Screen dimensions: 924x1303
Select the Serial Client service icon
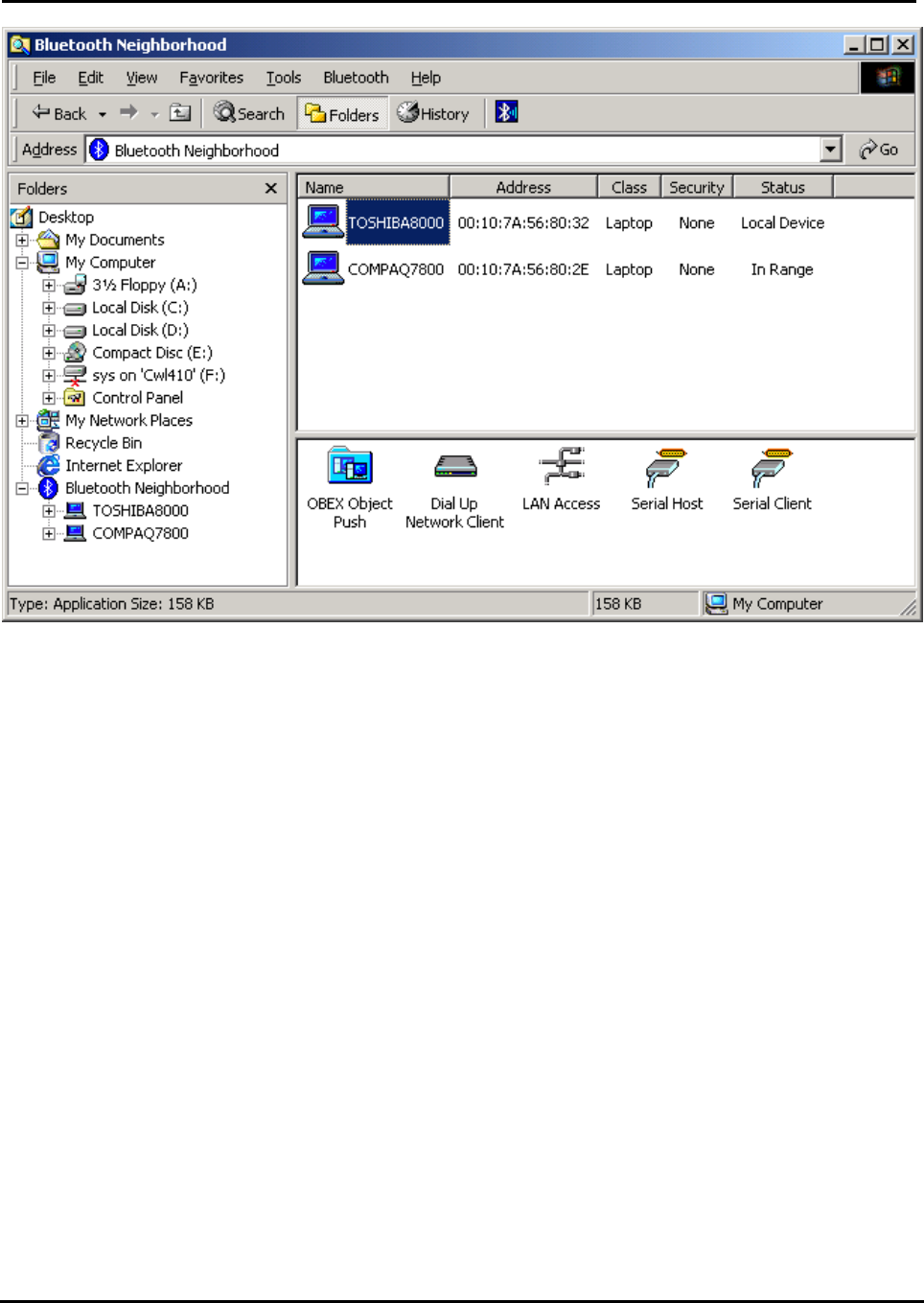pos(773,467)
